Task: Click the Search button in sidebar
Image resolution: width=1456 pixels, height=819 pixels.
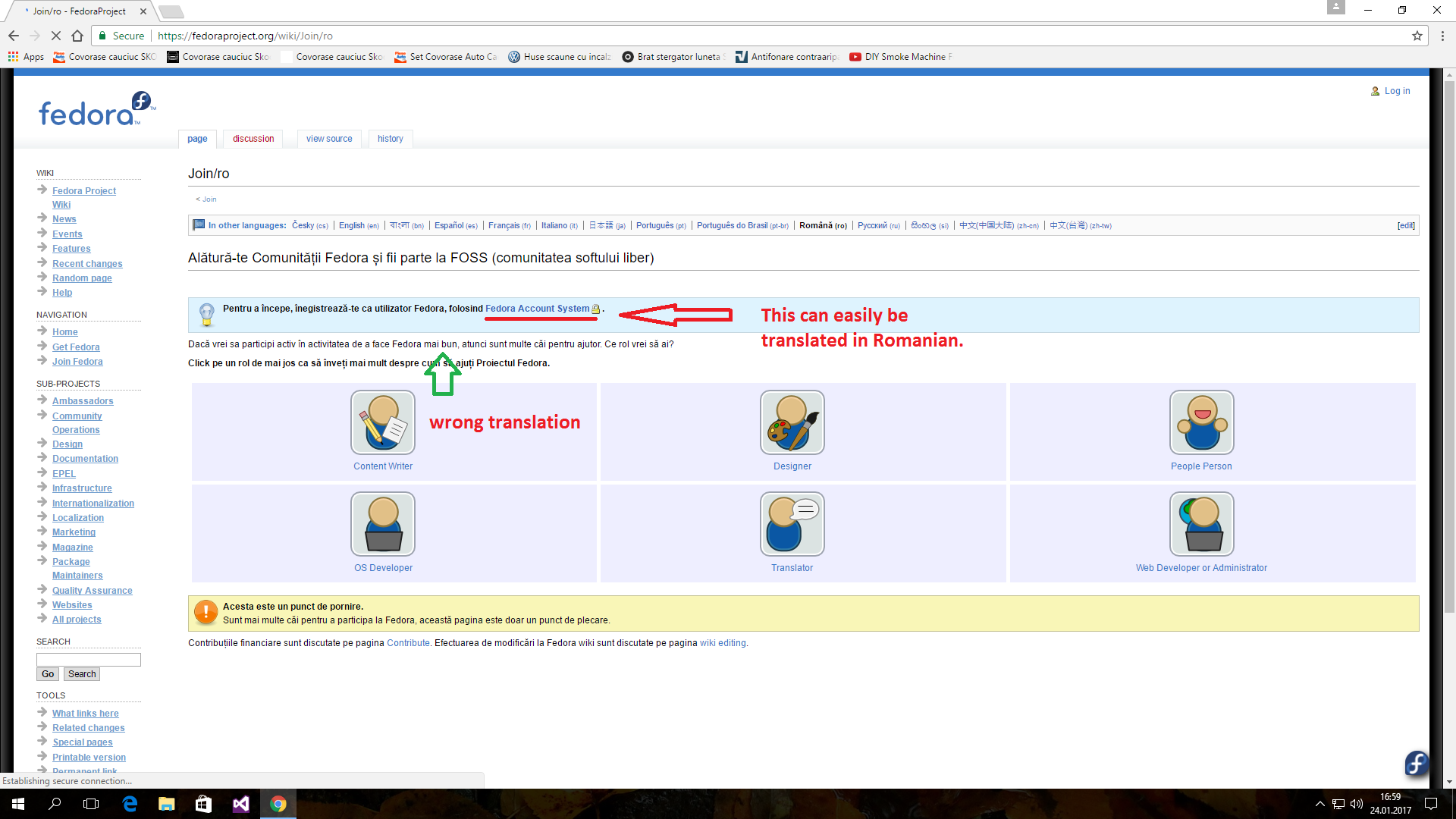Action: [82, 674]
